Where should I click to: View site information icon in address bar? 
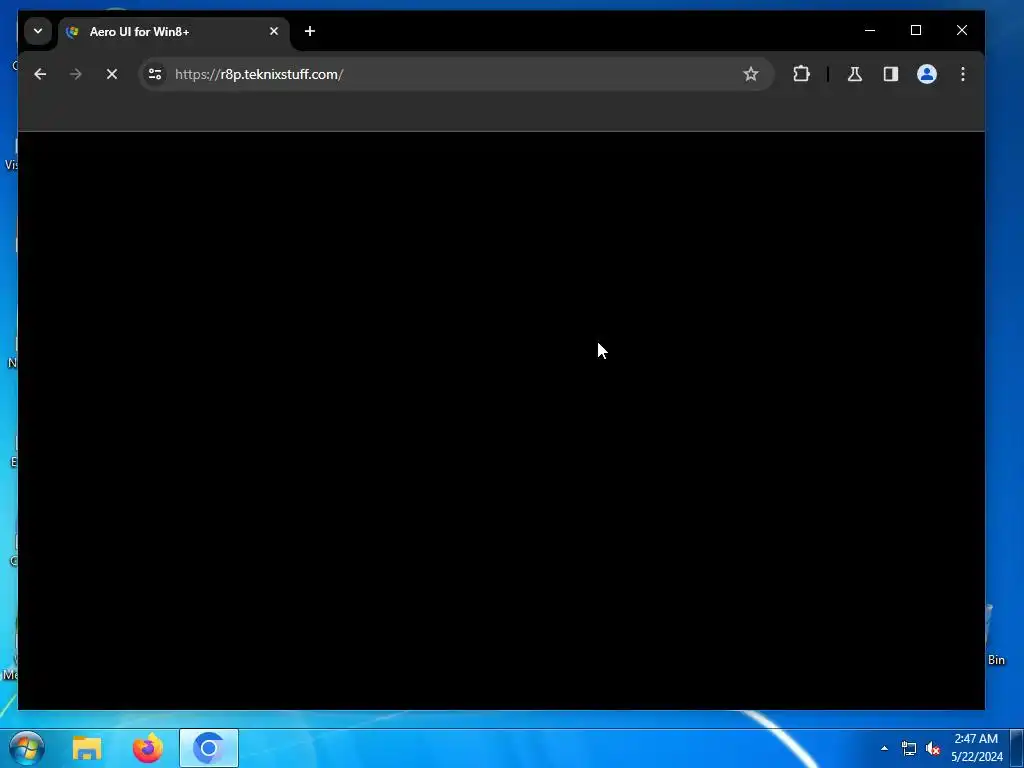click(x=155, y=74)
